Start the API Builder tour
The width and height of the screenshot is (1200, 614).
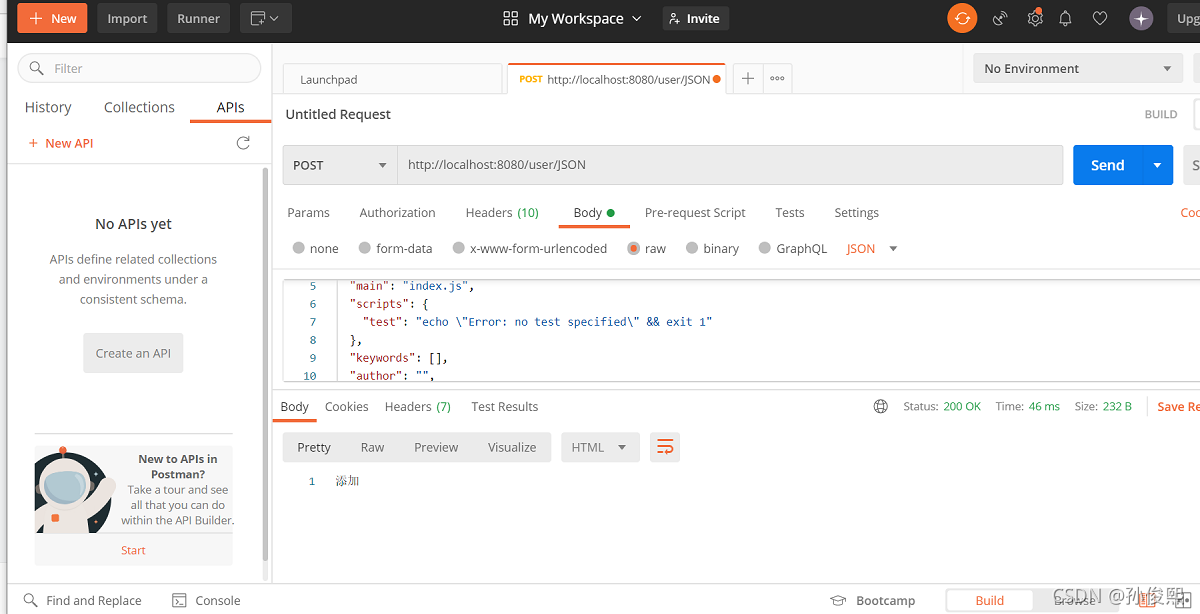pos(133,550)
